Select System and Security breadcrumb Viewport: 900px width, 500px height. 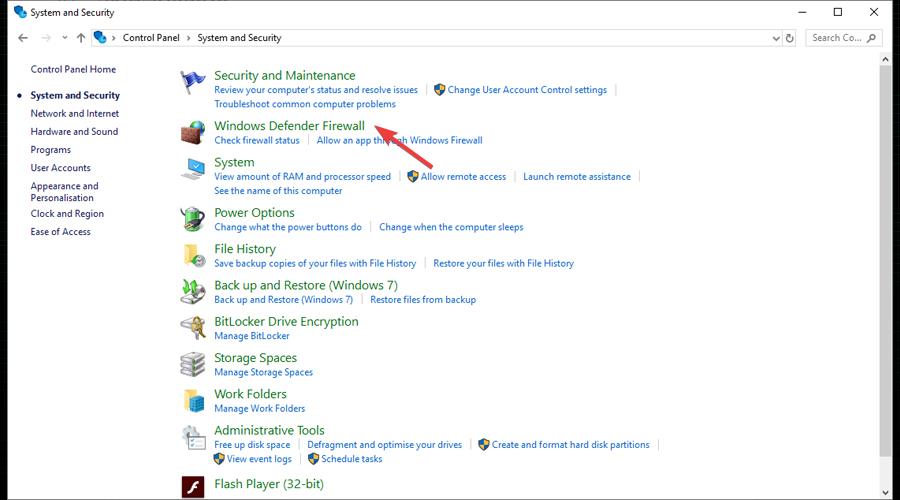(x=239, y=38)
